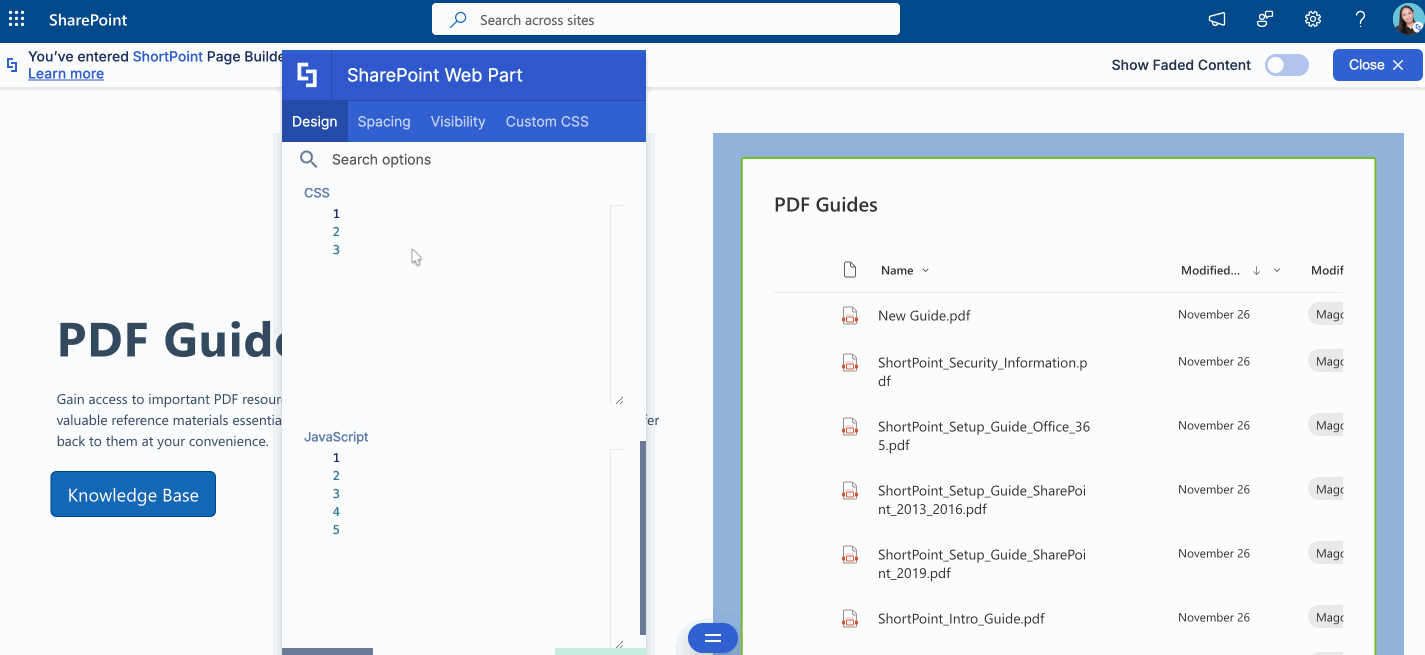Click the Knowledge Base button

point(133,494)
